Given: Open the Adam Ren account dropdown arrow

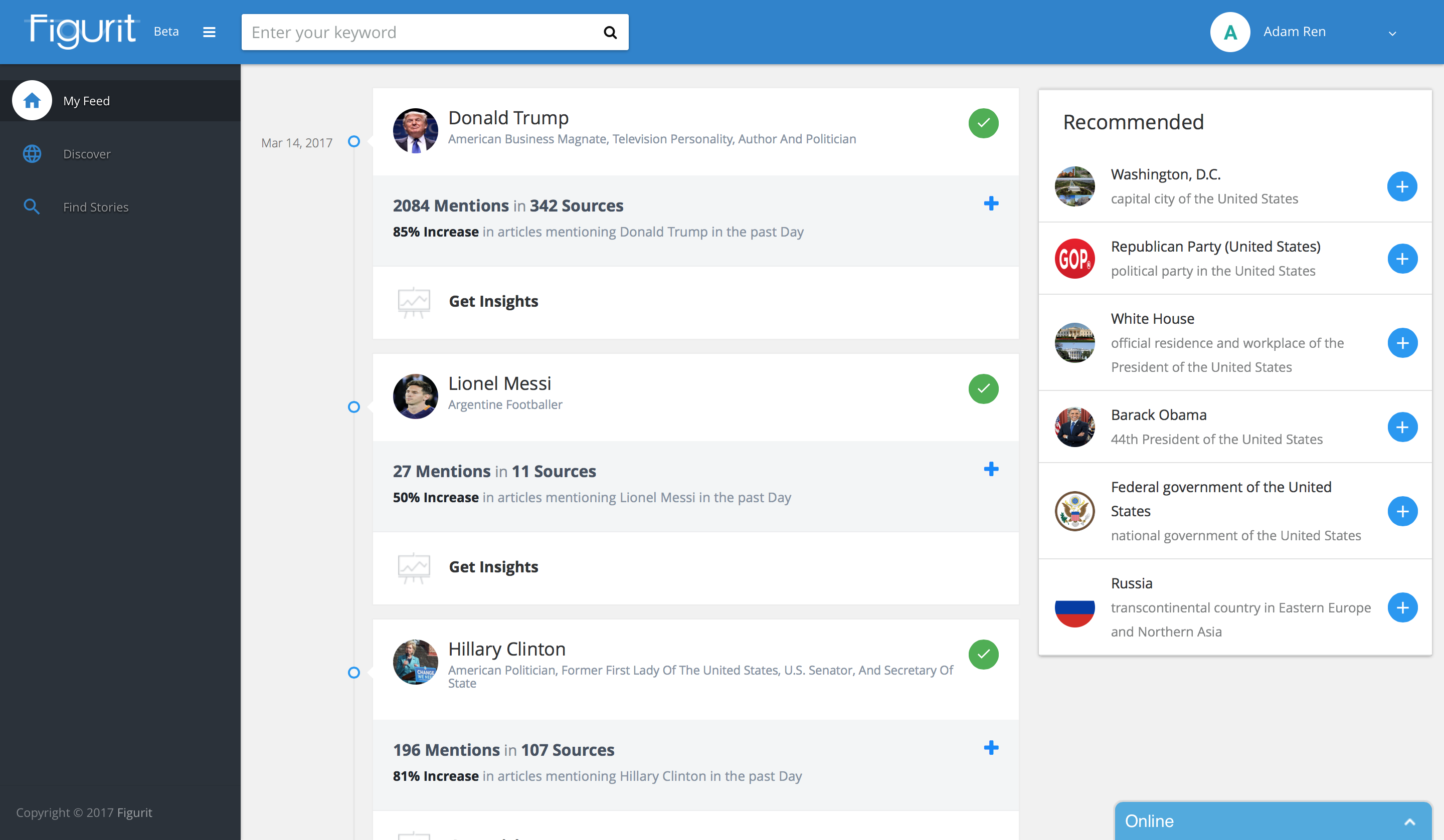Looking at the screenshot, I should 1392,33.
